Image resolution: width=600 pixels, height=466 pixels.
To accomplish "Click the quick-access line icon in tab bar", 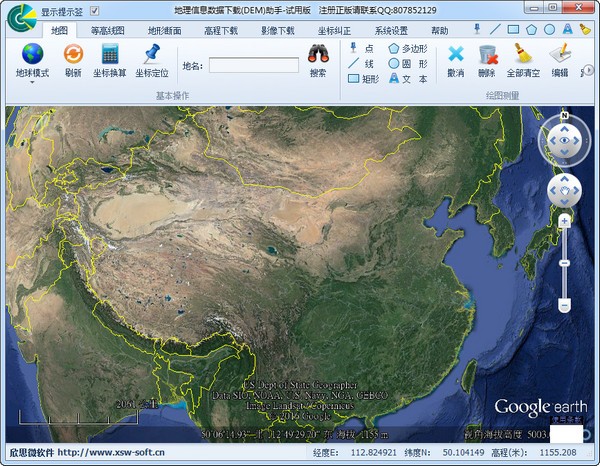I will pos(495,29).
